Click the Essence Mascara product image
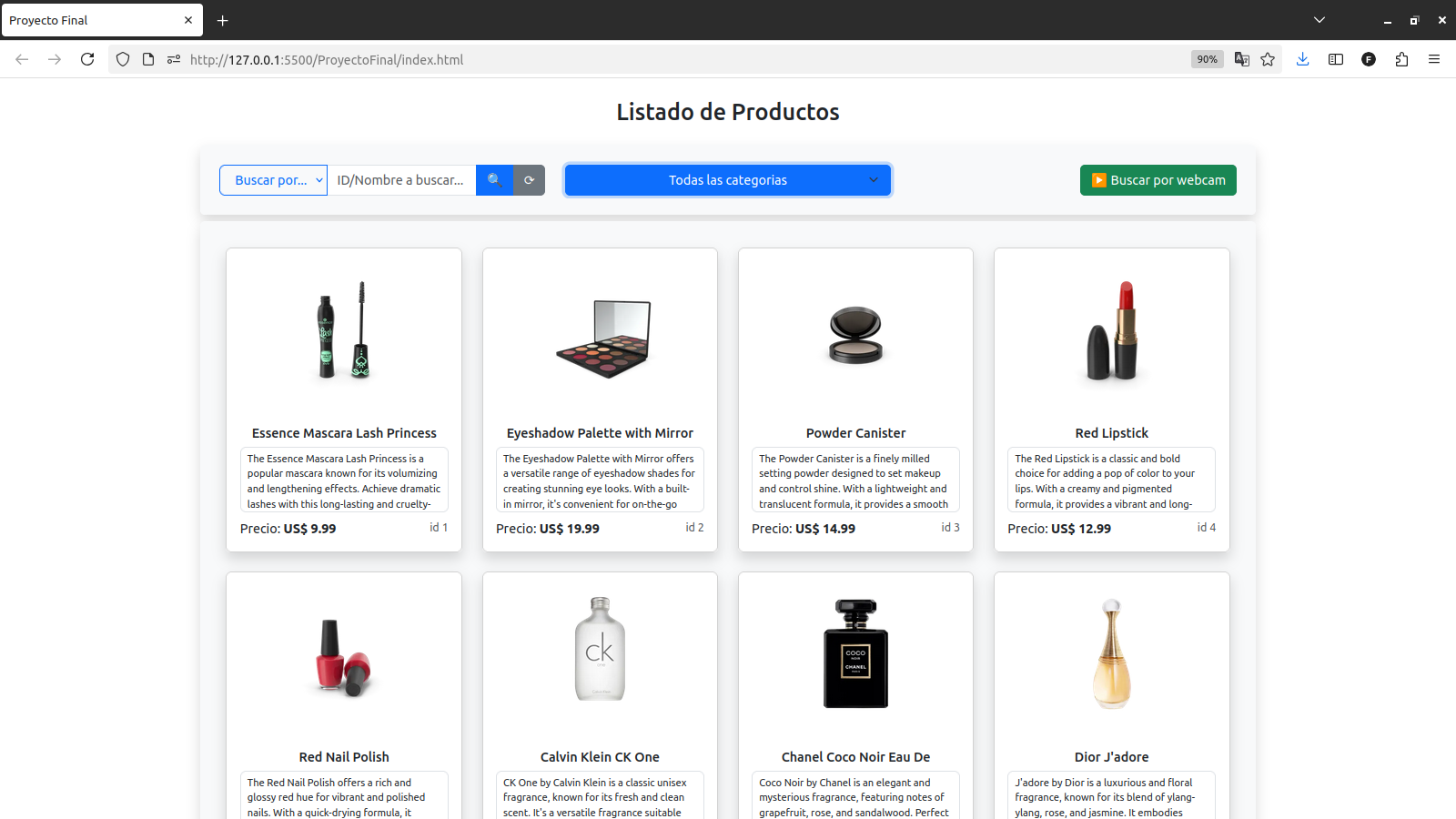Image resolution: width=1456 pixels, height=819 pixels. (344, 330)
